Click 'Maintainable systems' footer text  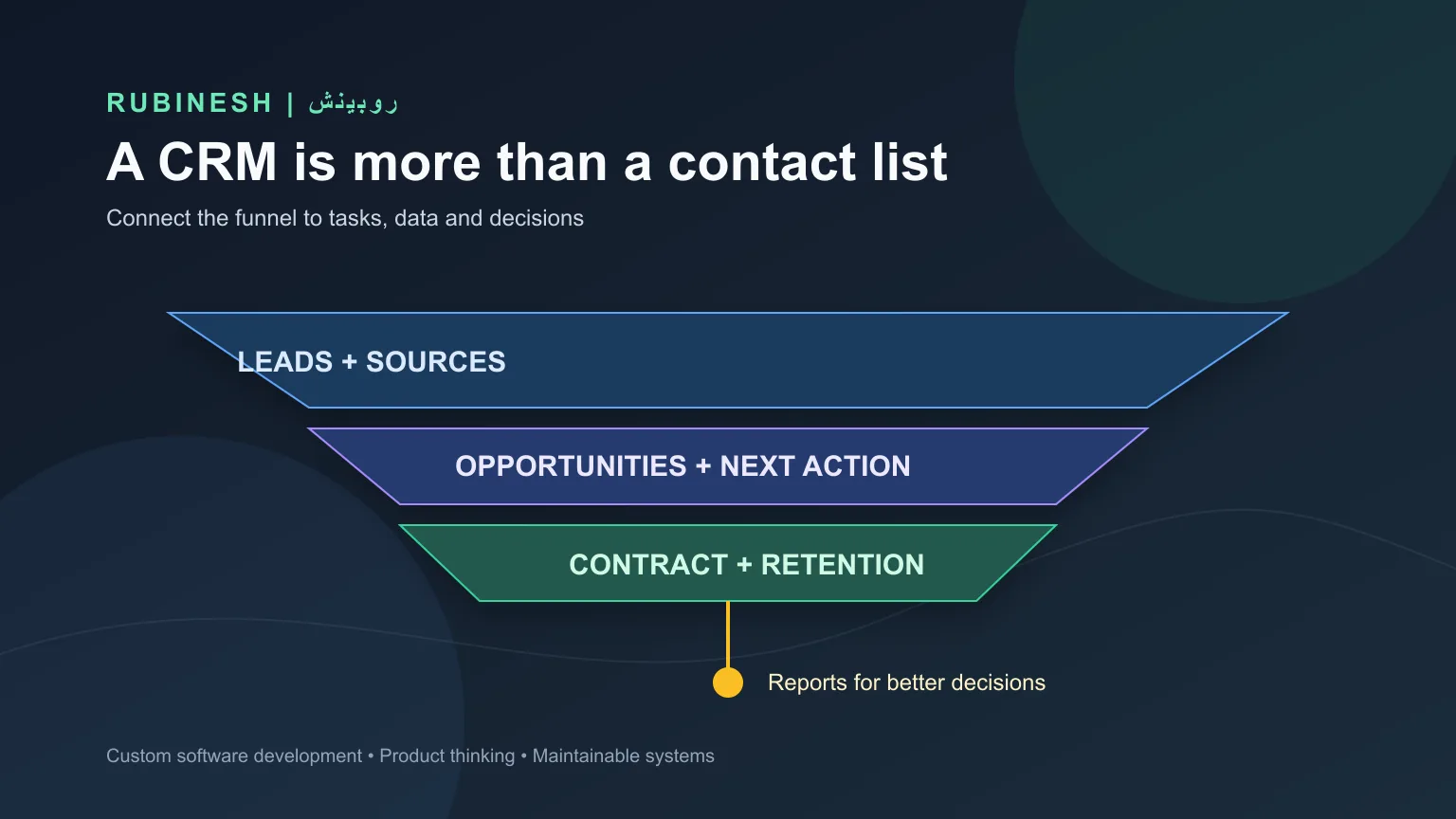coord(624,756)
